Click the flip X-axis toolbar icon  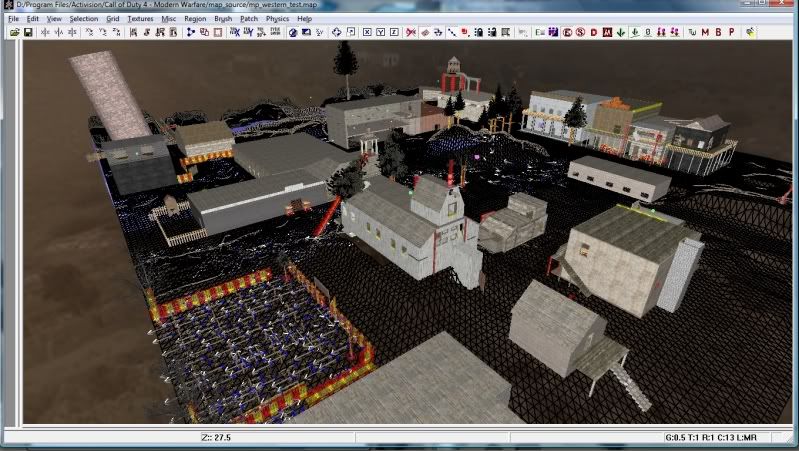tap(45, 32)
